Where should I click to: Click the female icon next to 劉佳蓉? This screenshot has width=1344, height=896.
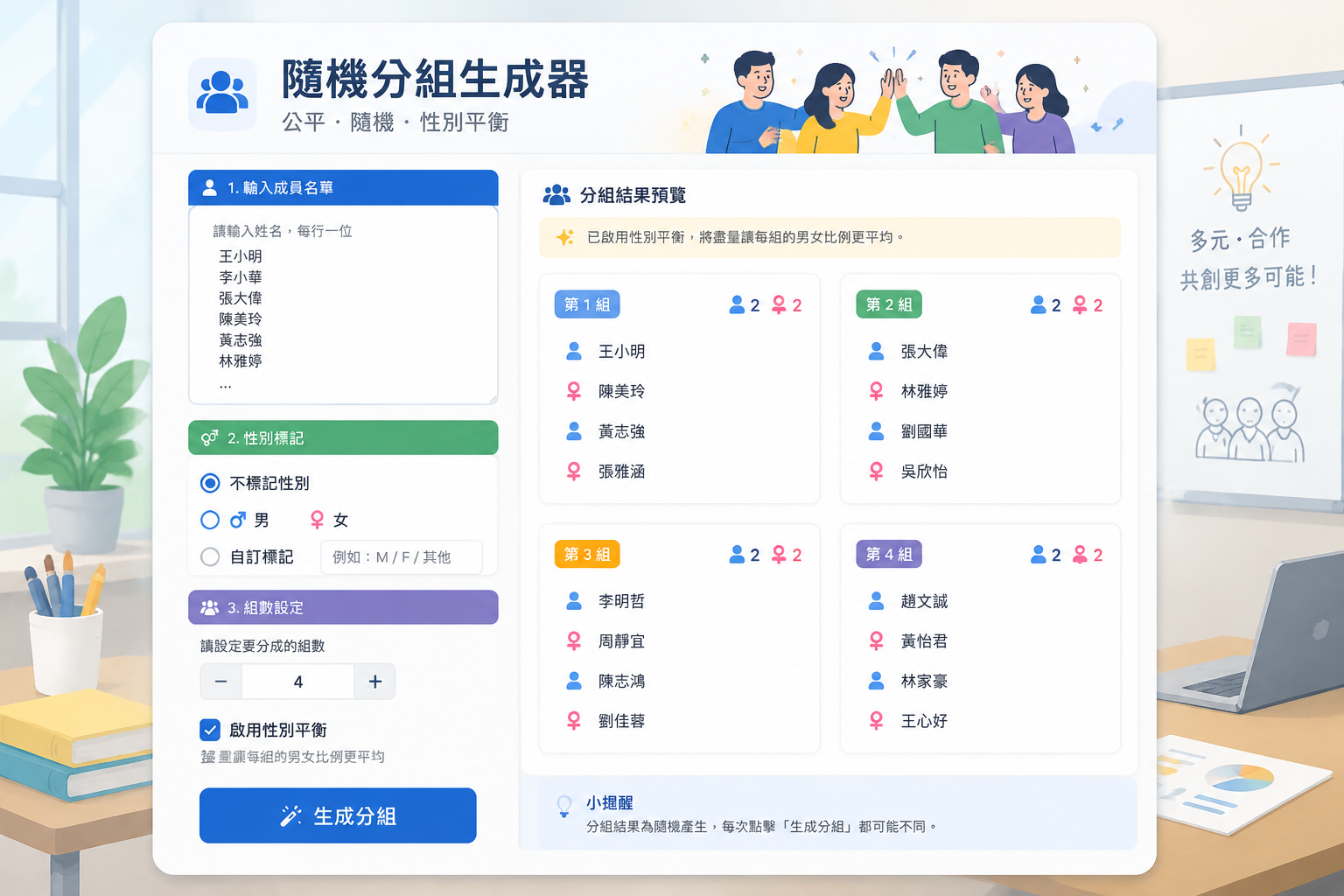574,721
